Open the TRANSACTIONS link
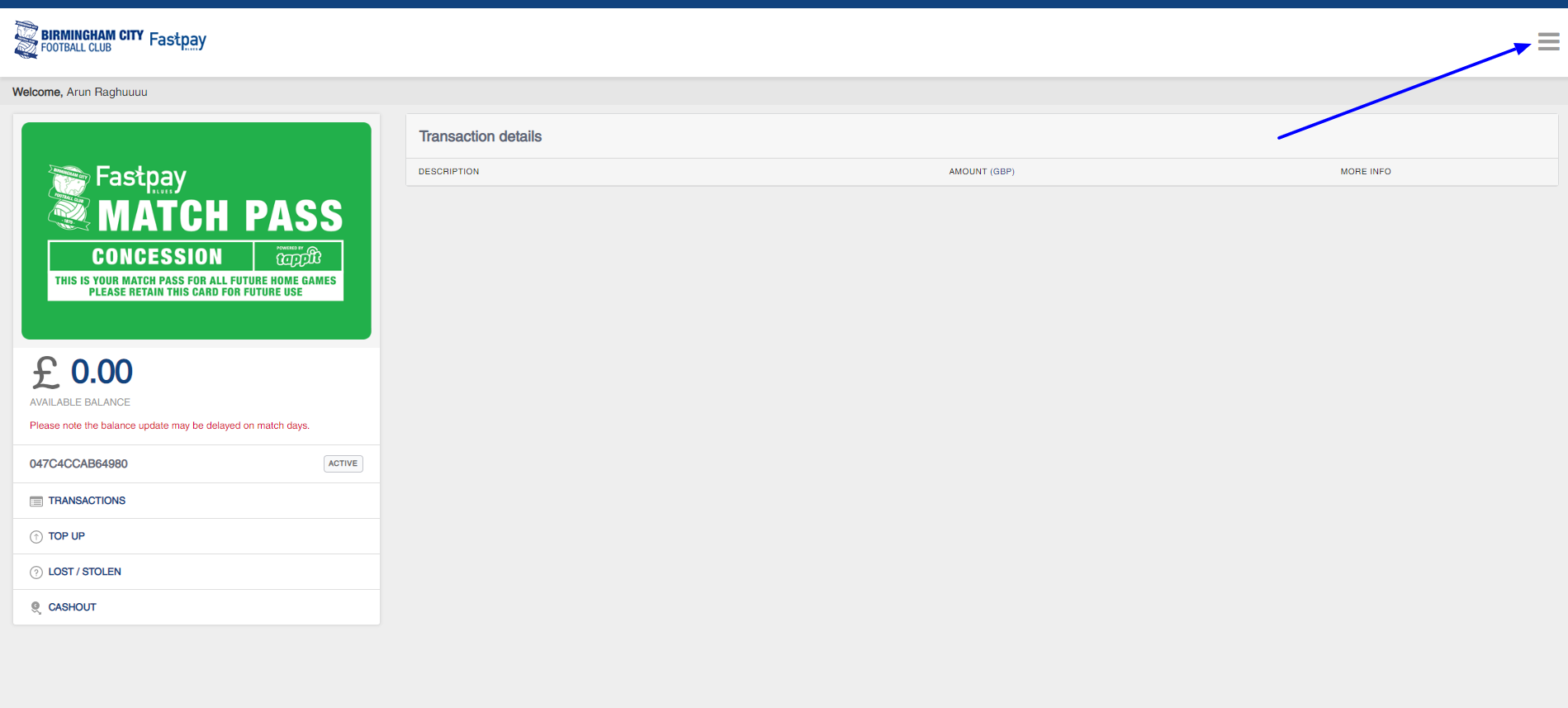This screenshot has height=708, width=1568. coord(87,501)
